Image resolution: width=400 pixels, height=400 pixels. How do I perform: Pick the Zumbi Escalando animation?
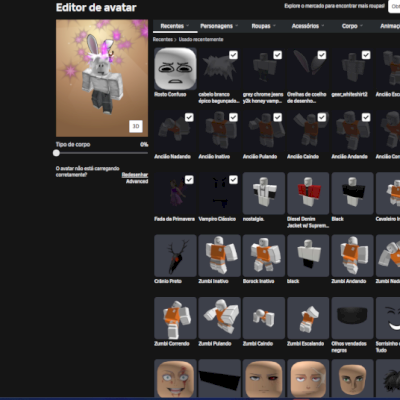pos(308,318)
